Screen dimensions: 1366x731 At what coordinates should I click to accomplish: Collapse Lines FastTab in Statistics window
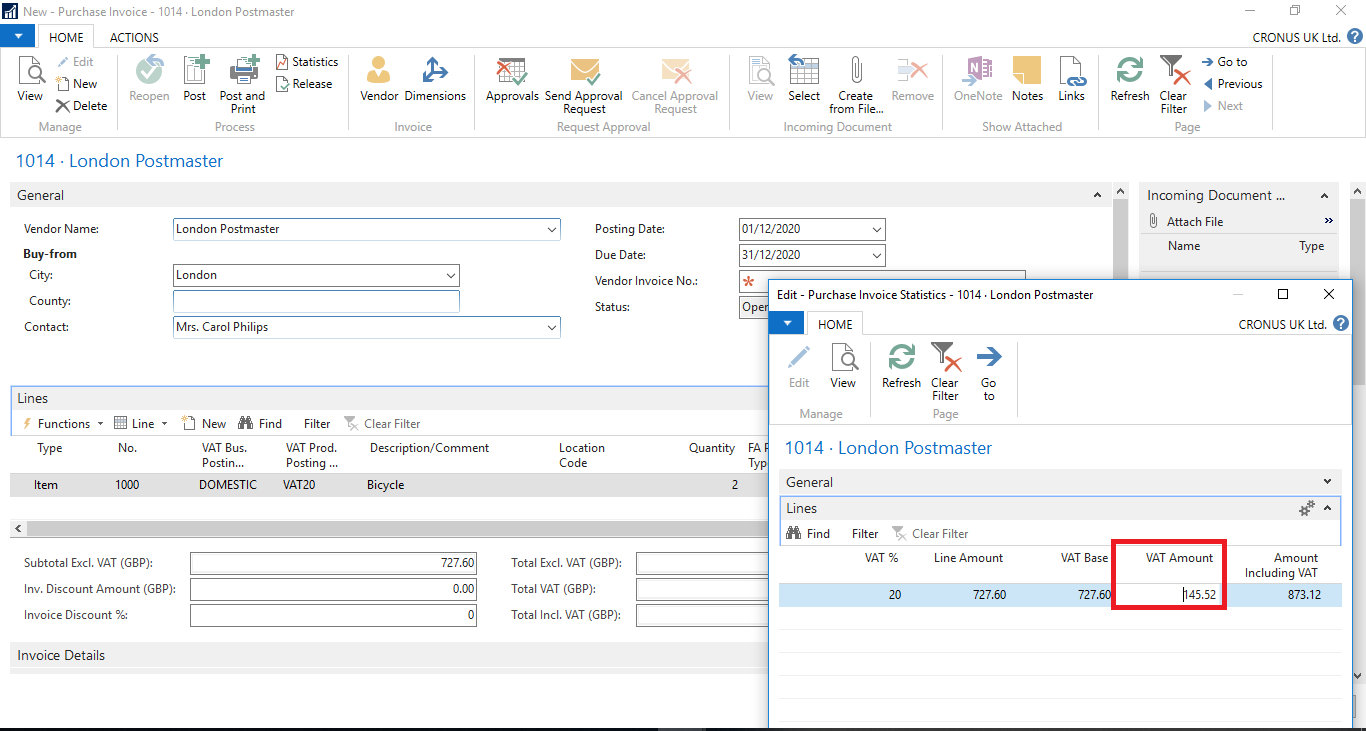pyautogui.click(x=1327, y=509)
